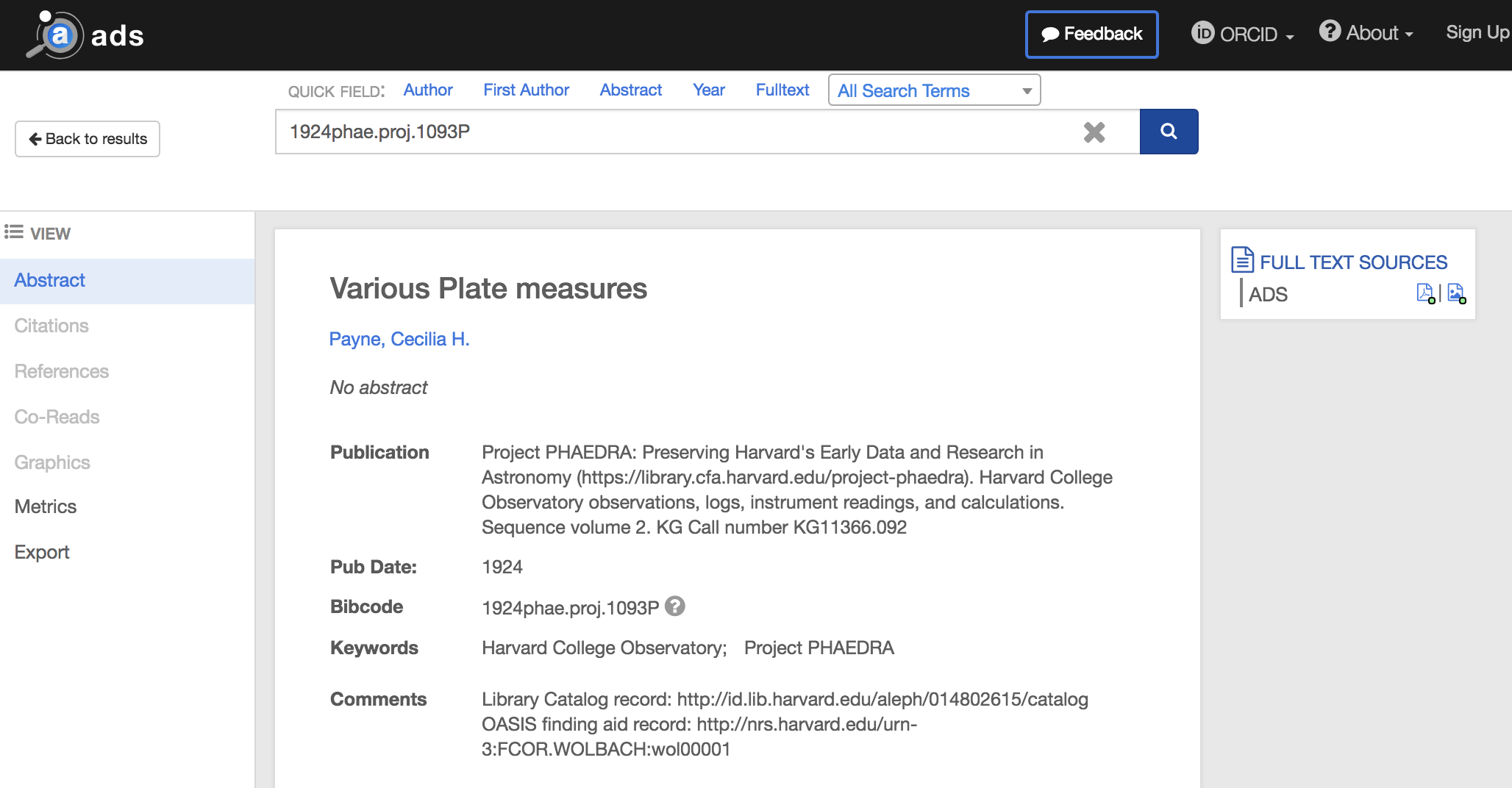Open the All Search Terms dropdown
The height and width of the screenshot is (788, 1512).
(934, 90)
